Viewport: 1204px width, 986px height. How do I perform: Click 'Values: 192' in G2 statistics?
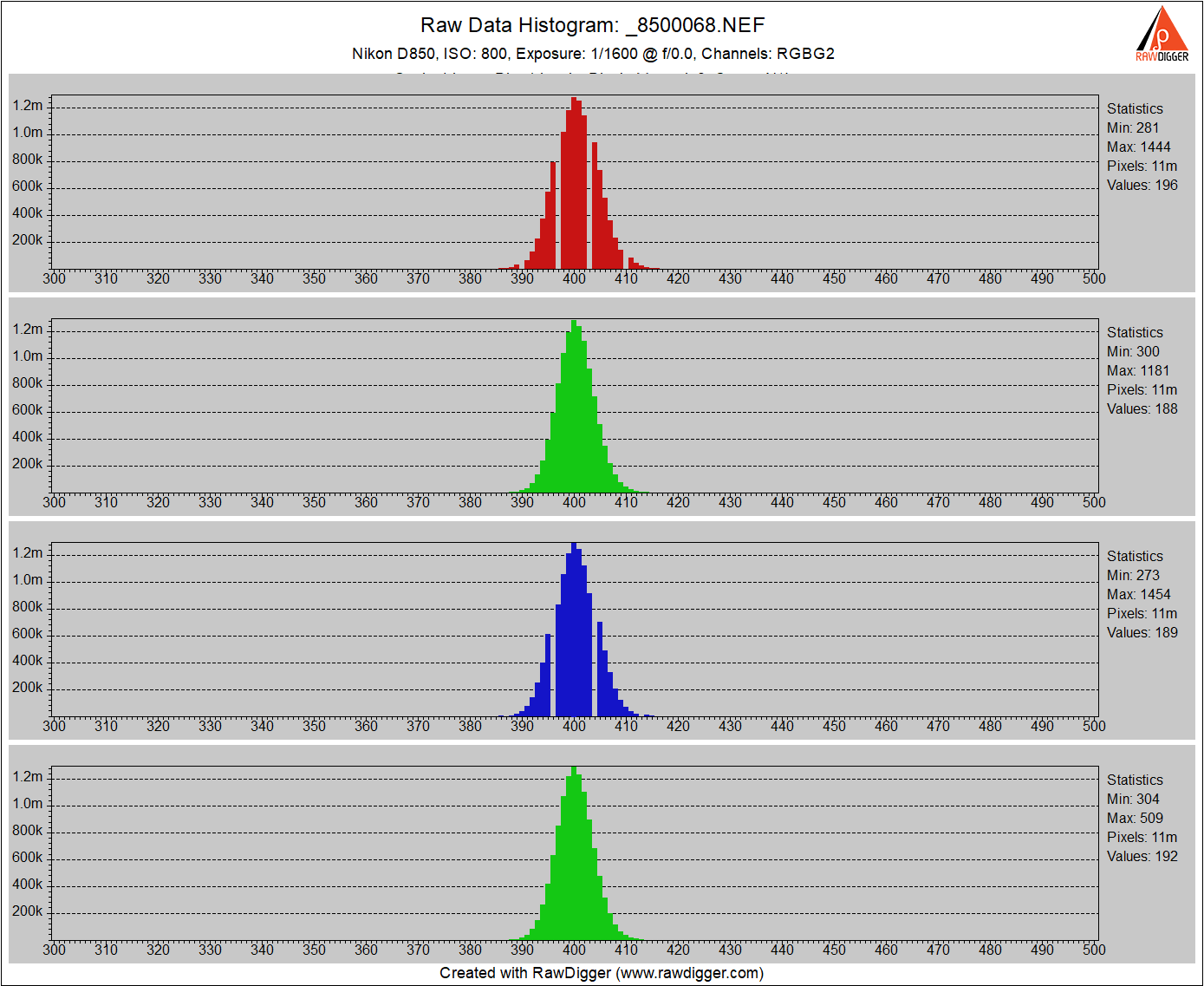click(1142, 856)
